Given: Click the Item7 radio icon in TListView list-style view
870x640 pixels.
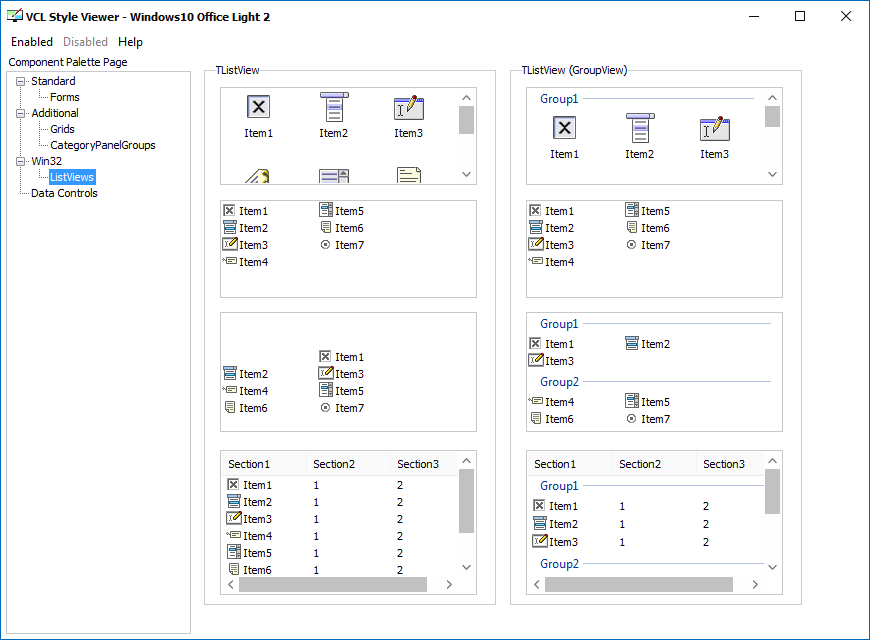Looking at the screenshot, I should pos(326,407).
